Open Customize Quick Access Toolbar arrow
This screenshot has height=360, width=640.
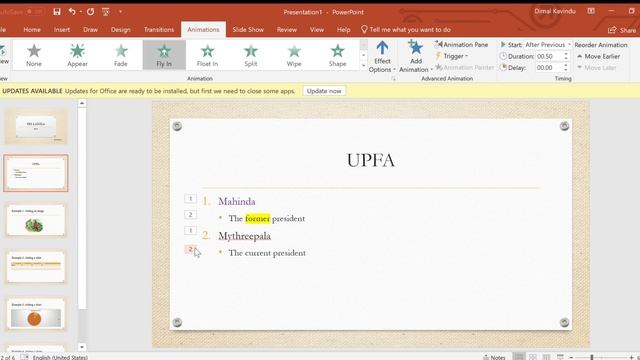click(x=120, y=12)
